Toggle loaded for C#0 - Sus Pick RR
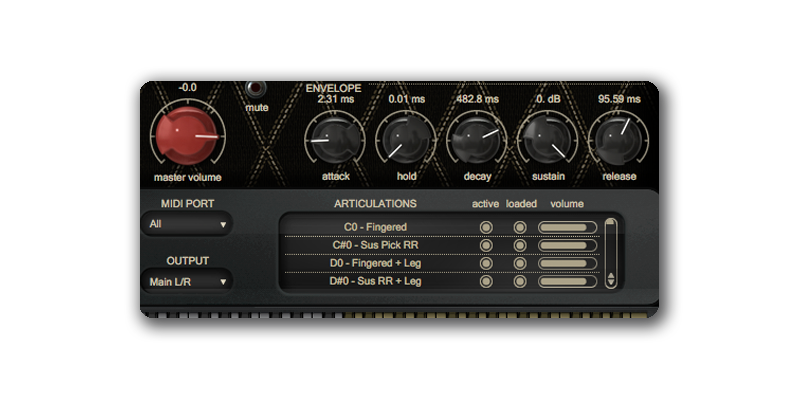The width and height of the screenshot is (800, 400). [x=520, y=245]
